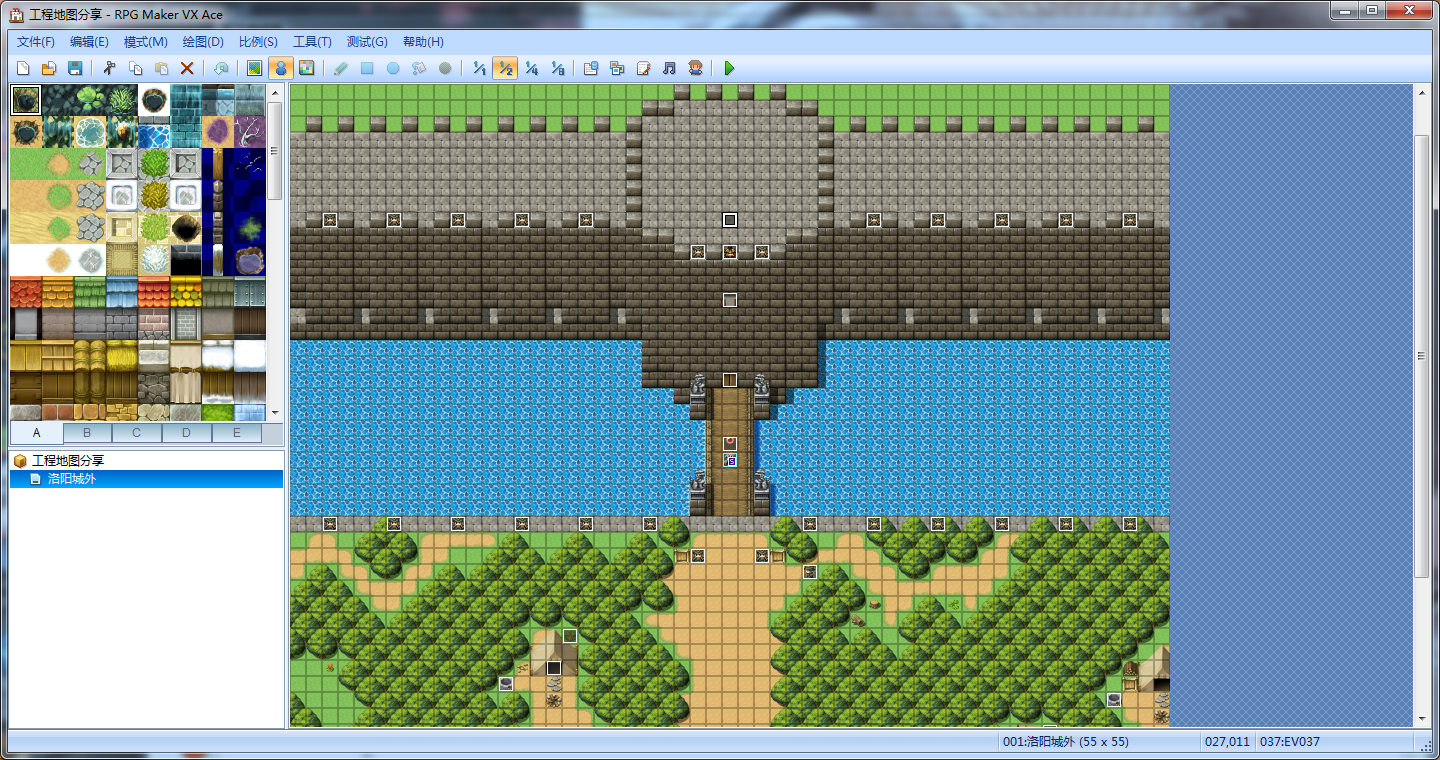
Task: Open the 测试(G) menu
Action: [367, 42]
